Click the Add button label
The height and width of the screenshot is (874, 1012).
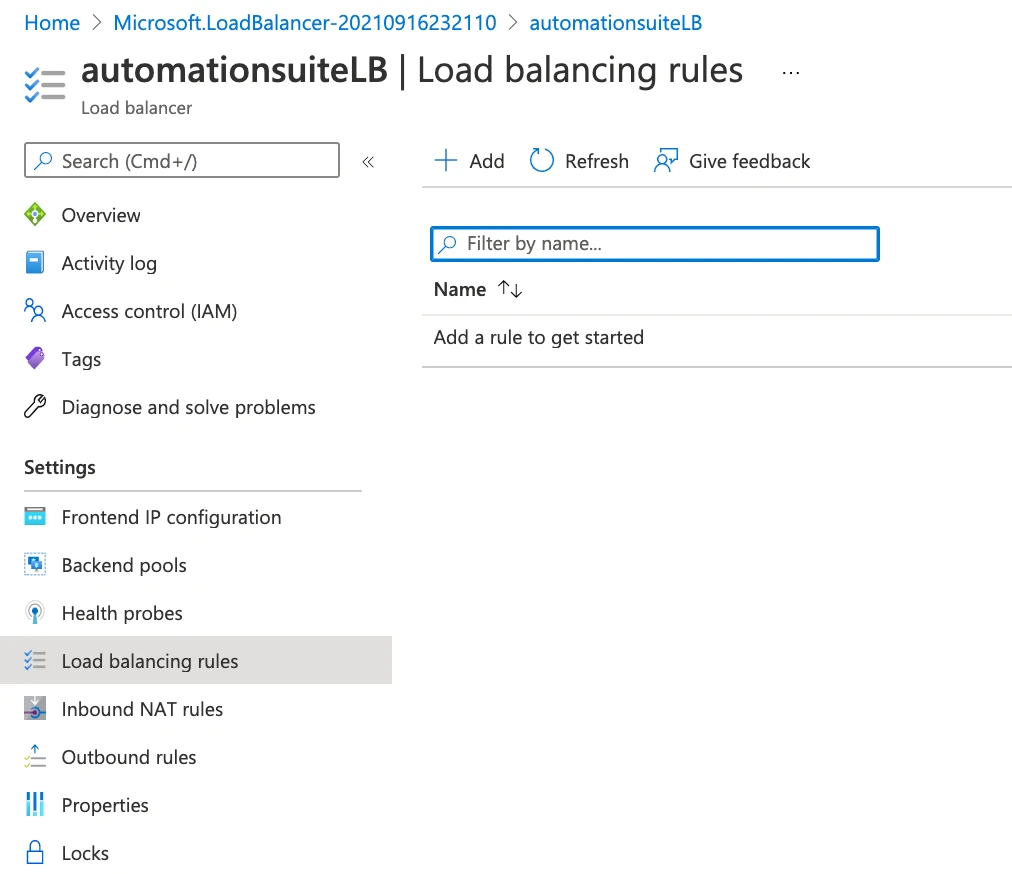click(x=487, y=161)
